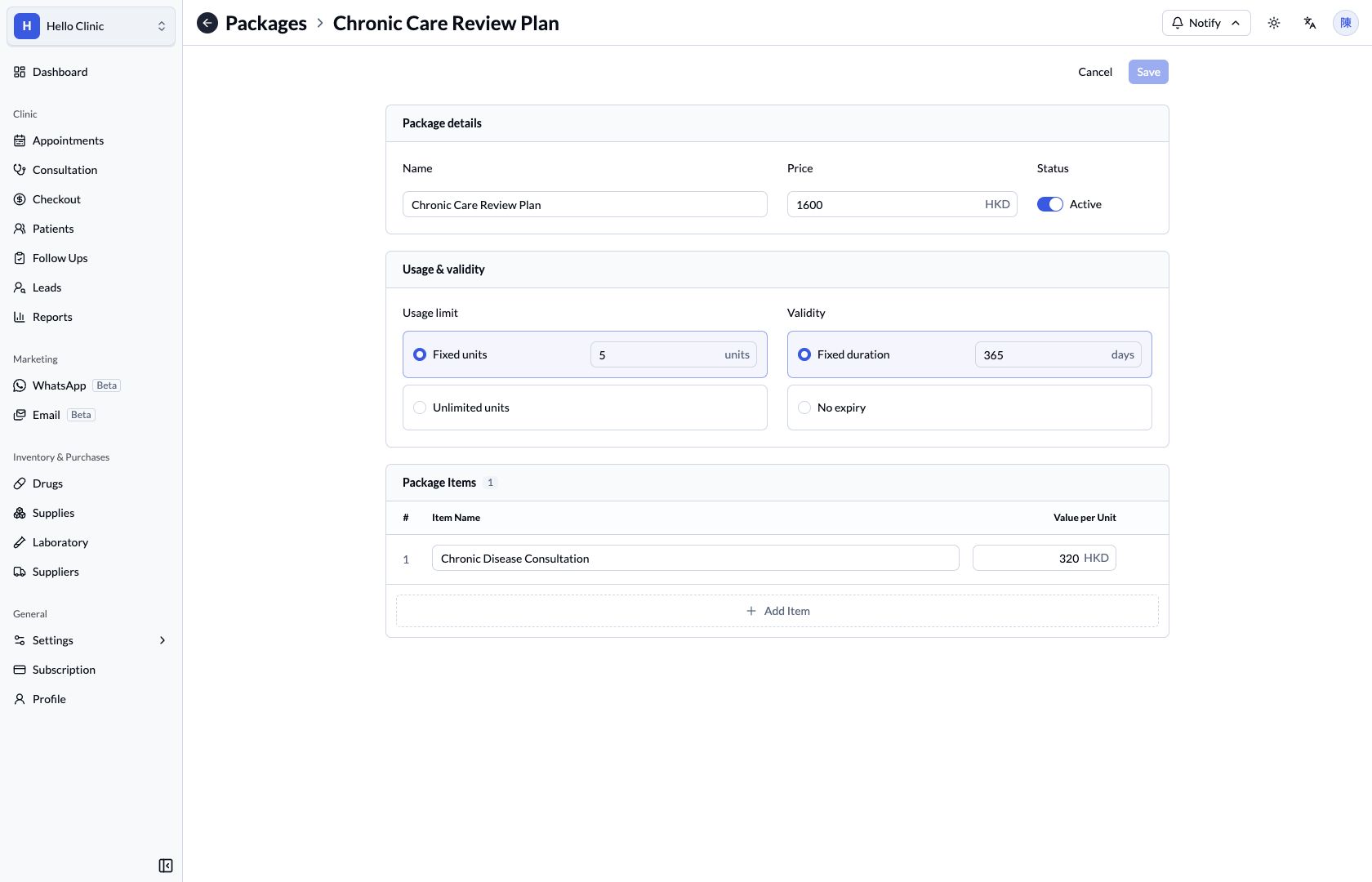This screenshot has width=1372, height=882.
Task: Select the Fixed duration radio button
Action: coord(804,354)
